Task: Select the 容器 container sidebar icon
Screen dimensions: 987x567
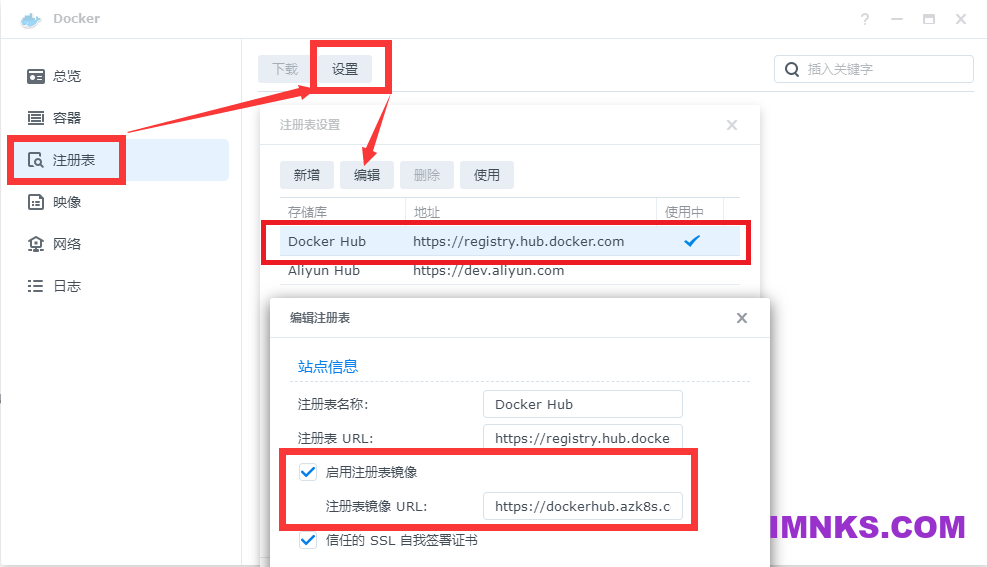Action: (x=36, y=118)
